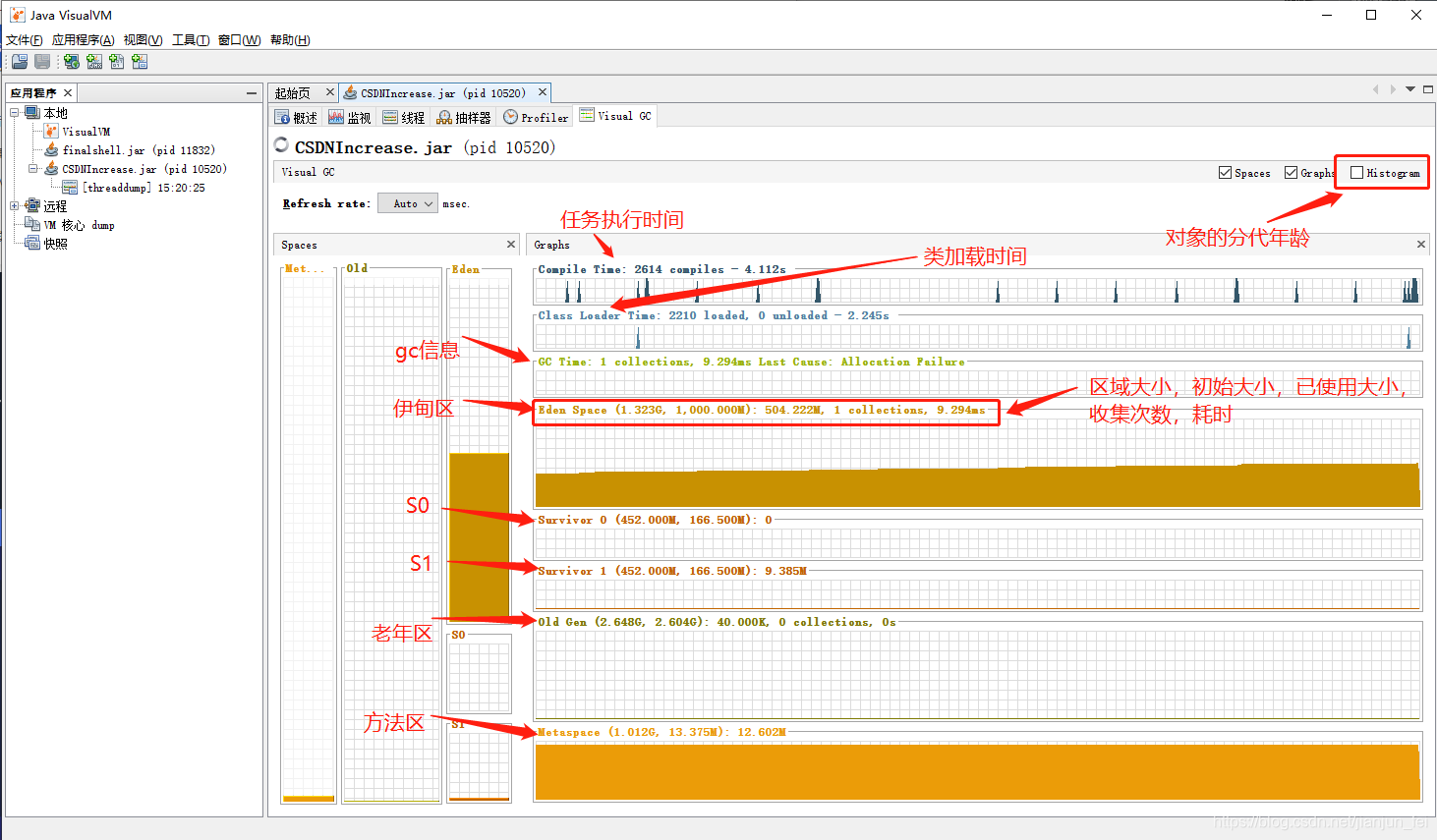Image resolution: width=1437 pixels, height=840 pixels.
Task: Click the Old Gen statistics label
Action: 717,622
